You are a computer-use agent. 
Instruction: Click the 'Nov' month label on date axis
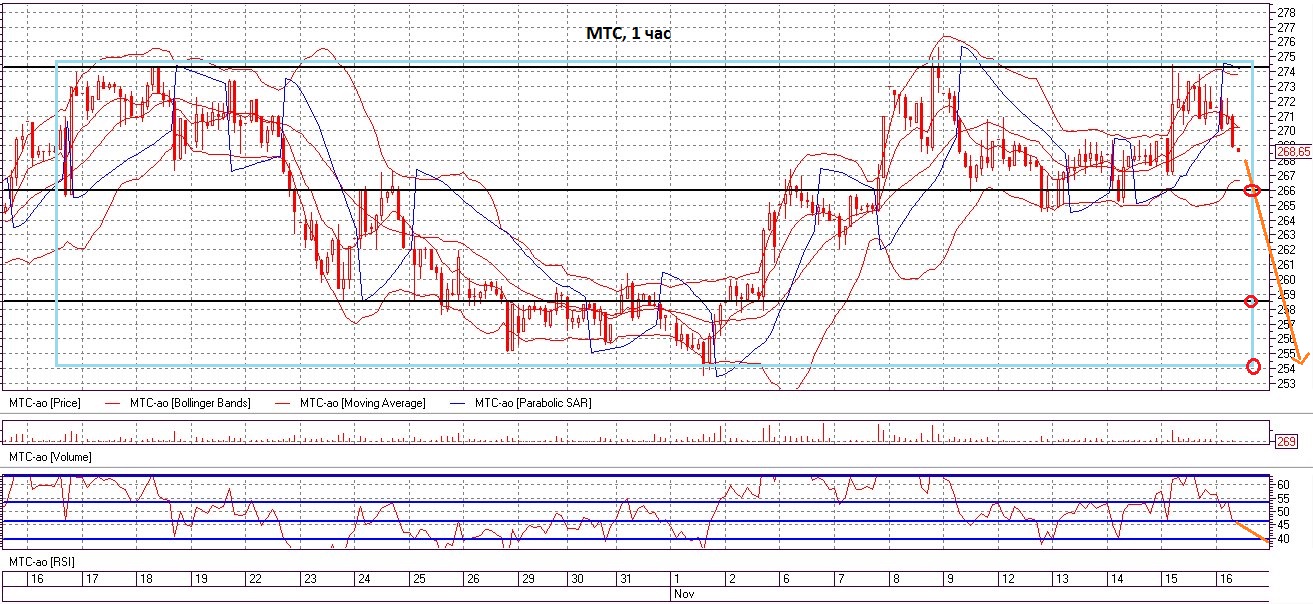click(683, 593)
